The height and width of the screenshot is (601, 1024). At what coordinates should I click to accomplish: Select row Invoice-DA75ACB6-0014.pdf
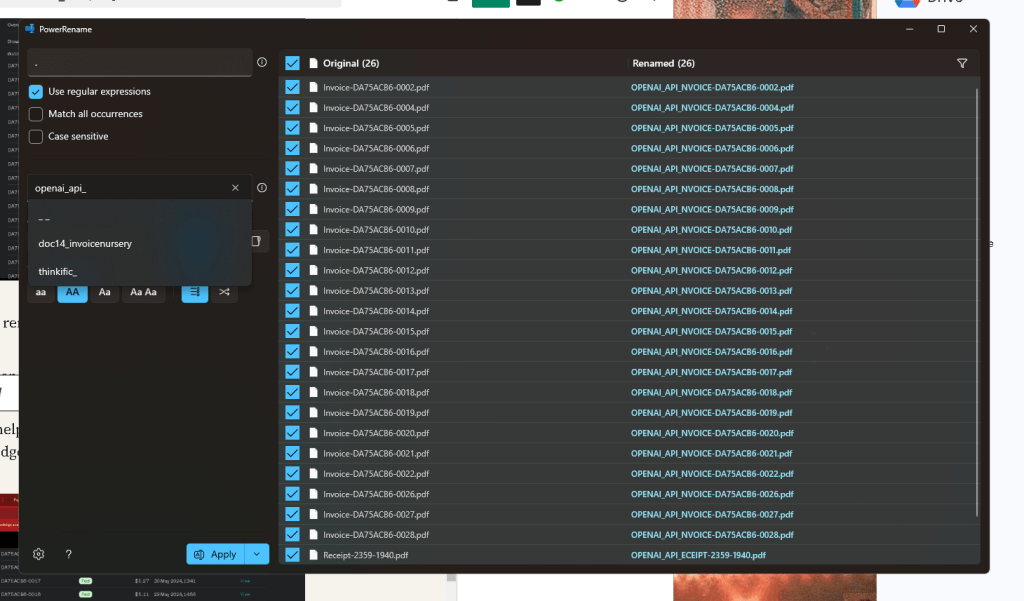pos(630,311)
